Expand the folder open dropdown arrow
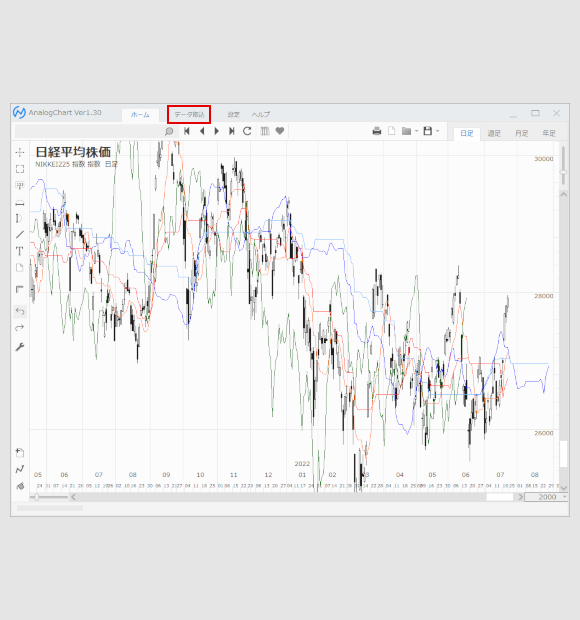Screen dimensions: 580x620 pos(417,131)
